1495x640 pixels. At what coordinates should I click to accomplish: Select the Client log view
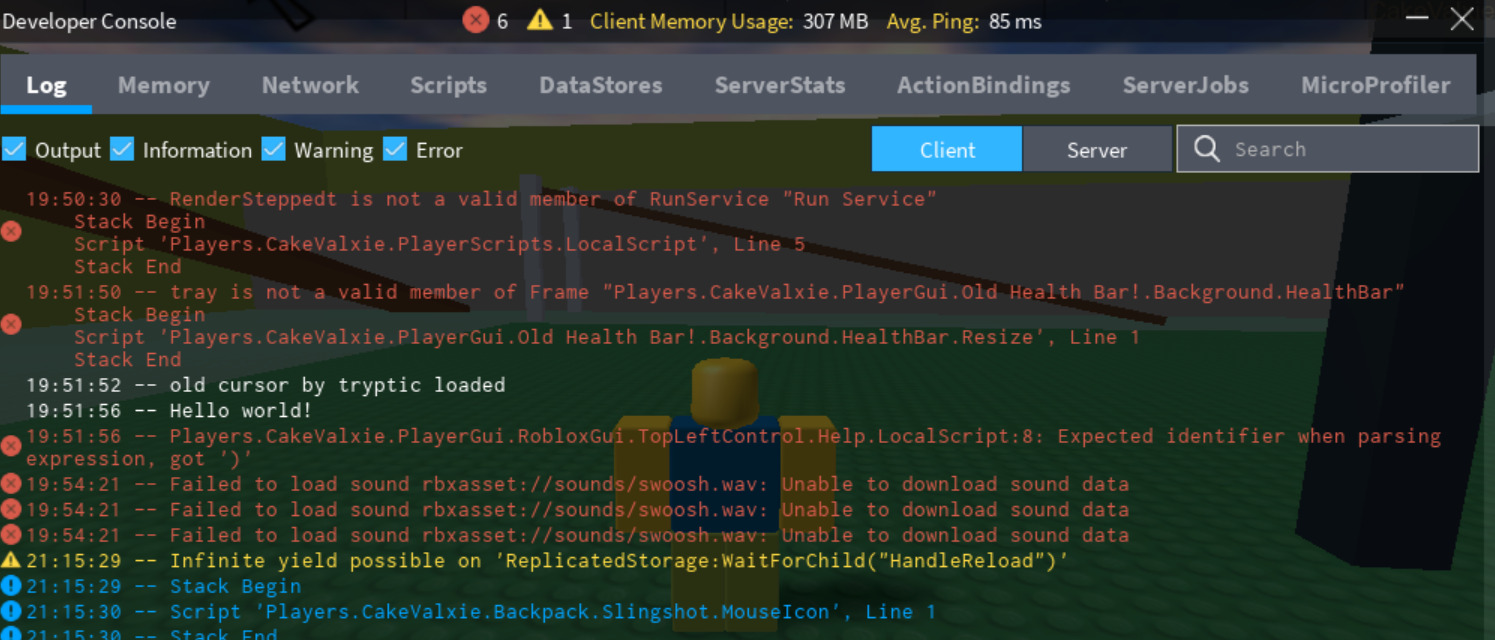point(946,148)
